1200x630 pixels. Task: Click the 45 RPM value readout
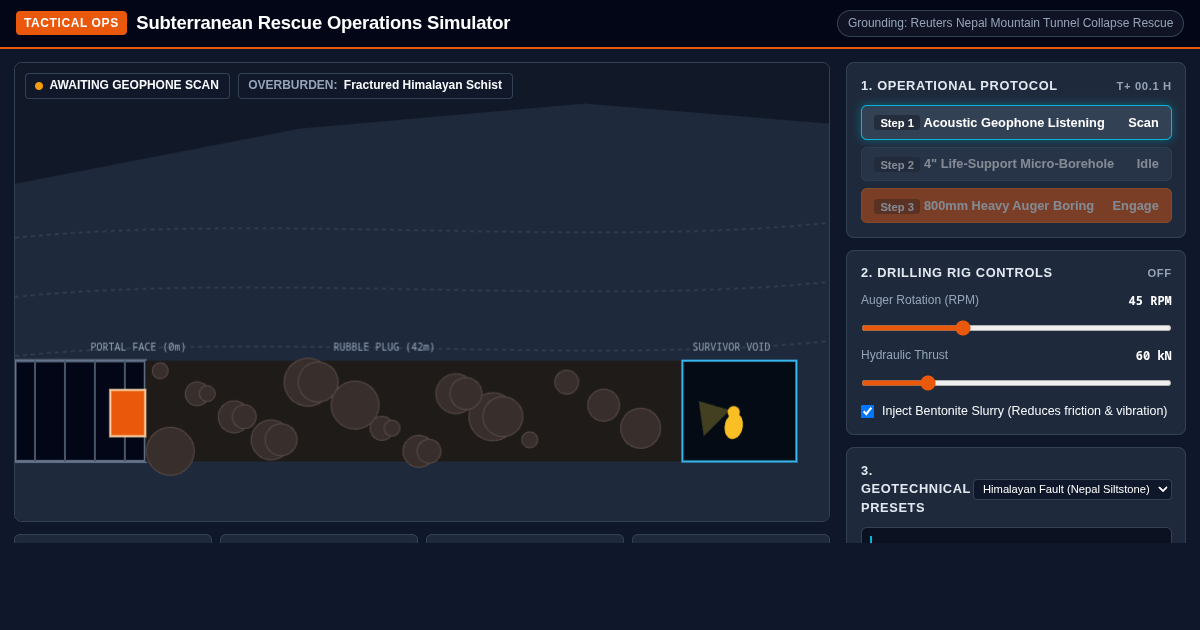1150,301
